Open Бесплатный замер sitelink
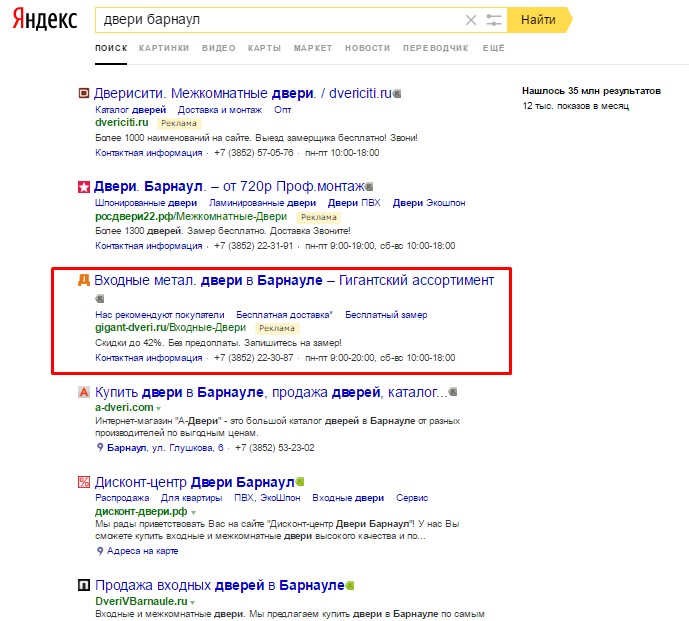Image resolution: width=689 pixels, height=621 pixels. (x=386, y=315)
